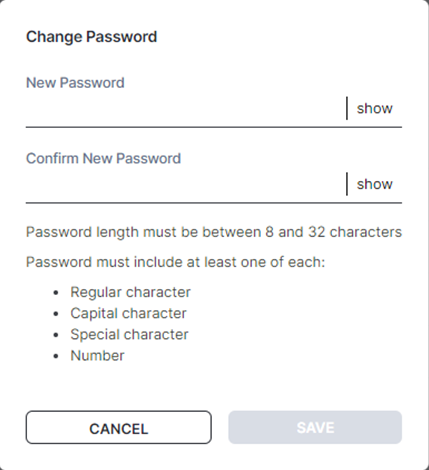Click the password length requirement text

click(x=214, y=232)
